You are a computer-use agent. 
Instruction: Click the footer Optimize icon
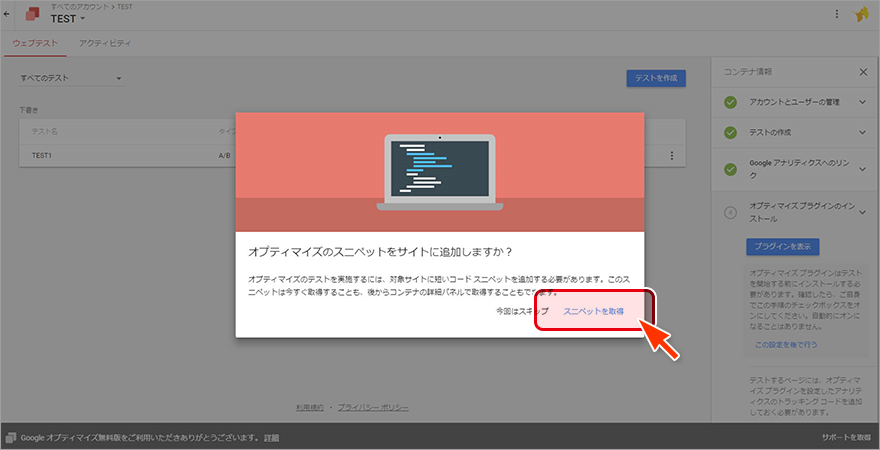coord(11,437)
